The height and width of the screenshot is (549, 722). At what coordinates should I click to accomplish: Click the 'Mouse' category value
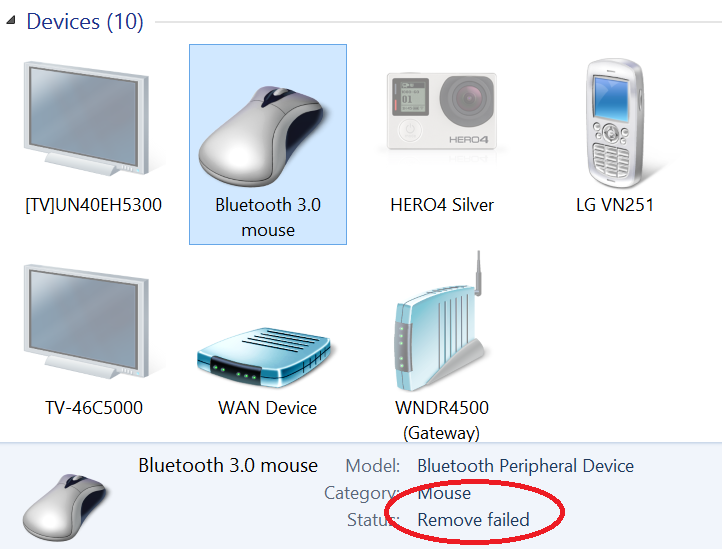[x=444, y=493]
